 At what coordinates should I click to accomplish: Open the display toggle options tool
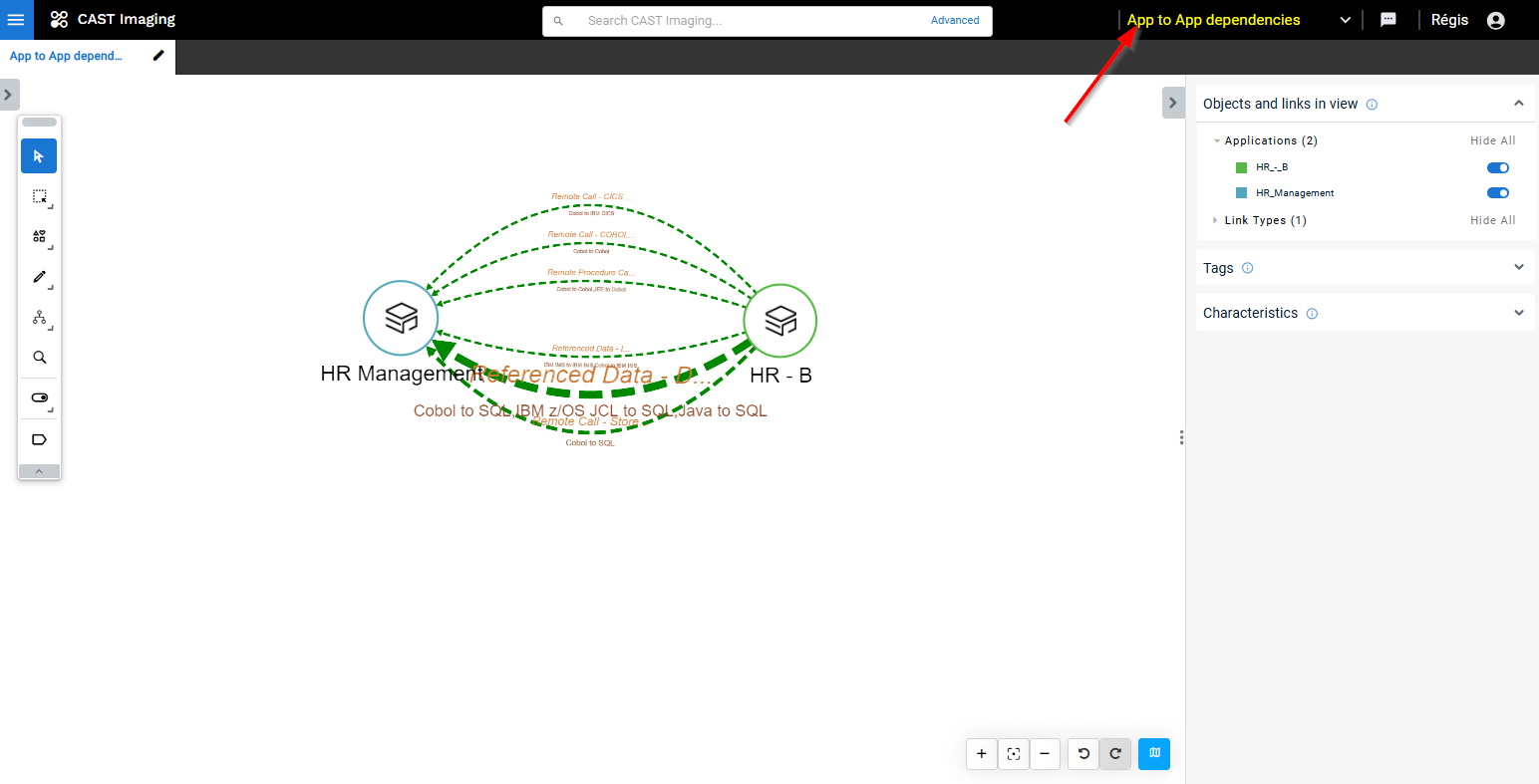[39, 397]
